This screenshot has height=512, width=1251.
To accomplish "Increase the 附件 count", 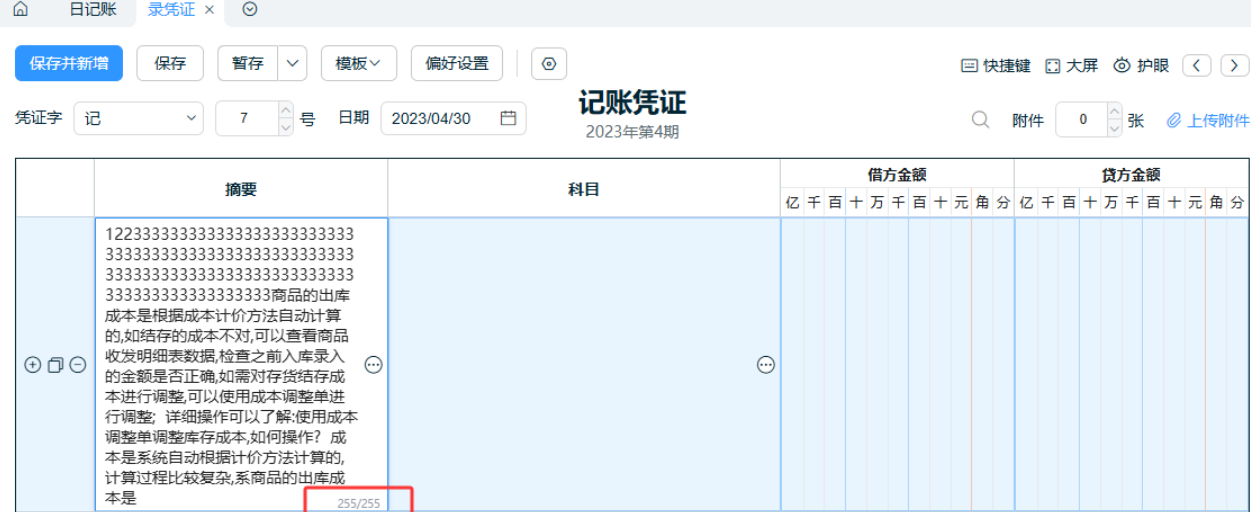I will coord(1115,112).
